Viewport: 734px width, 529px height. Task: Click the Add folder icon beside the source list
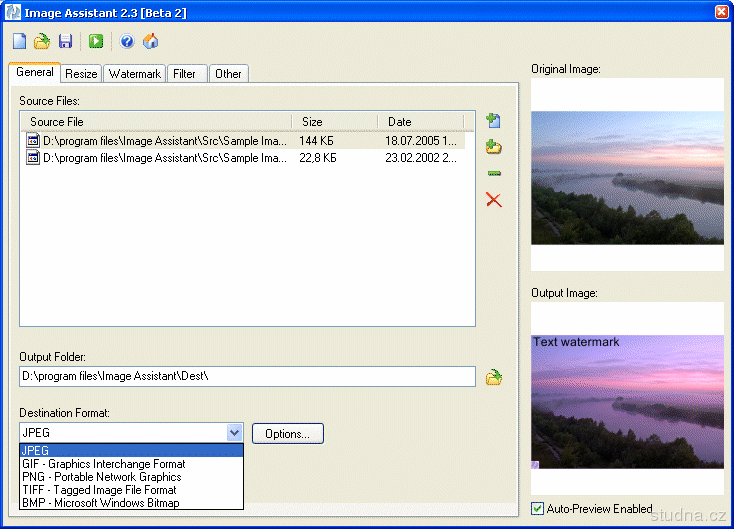(493, 147)
